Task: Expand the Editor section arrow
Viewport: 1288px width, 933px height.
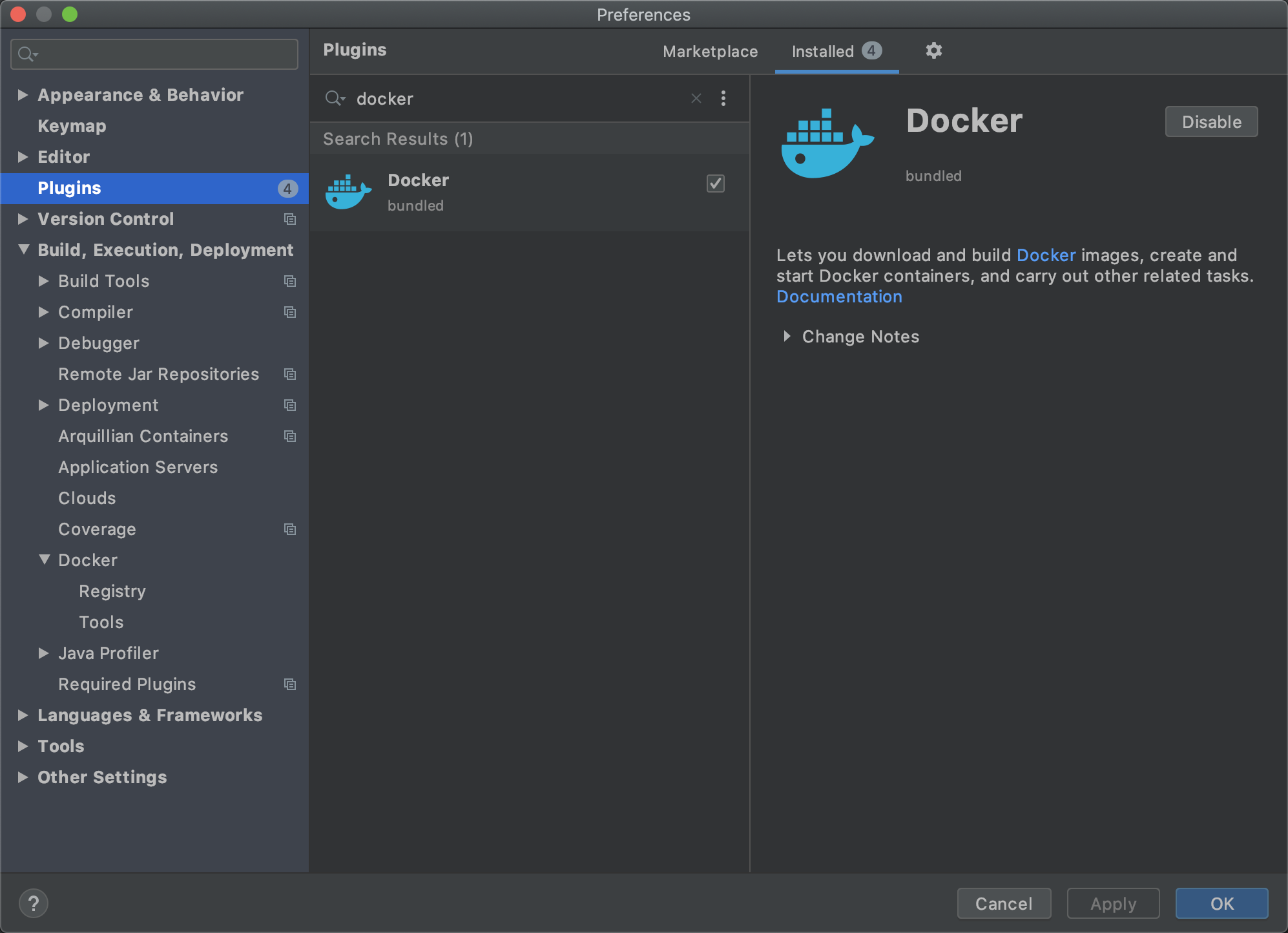Action: click(23, 157)
